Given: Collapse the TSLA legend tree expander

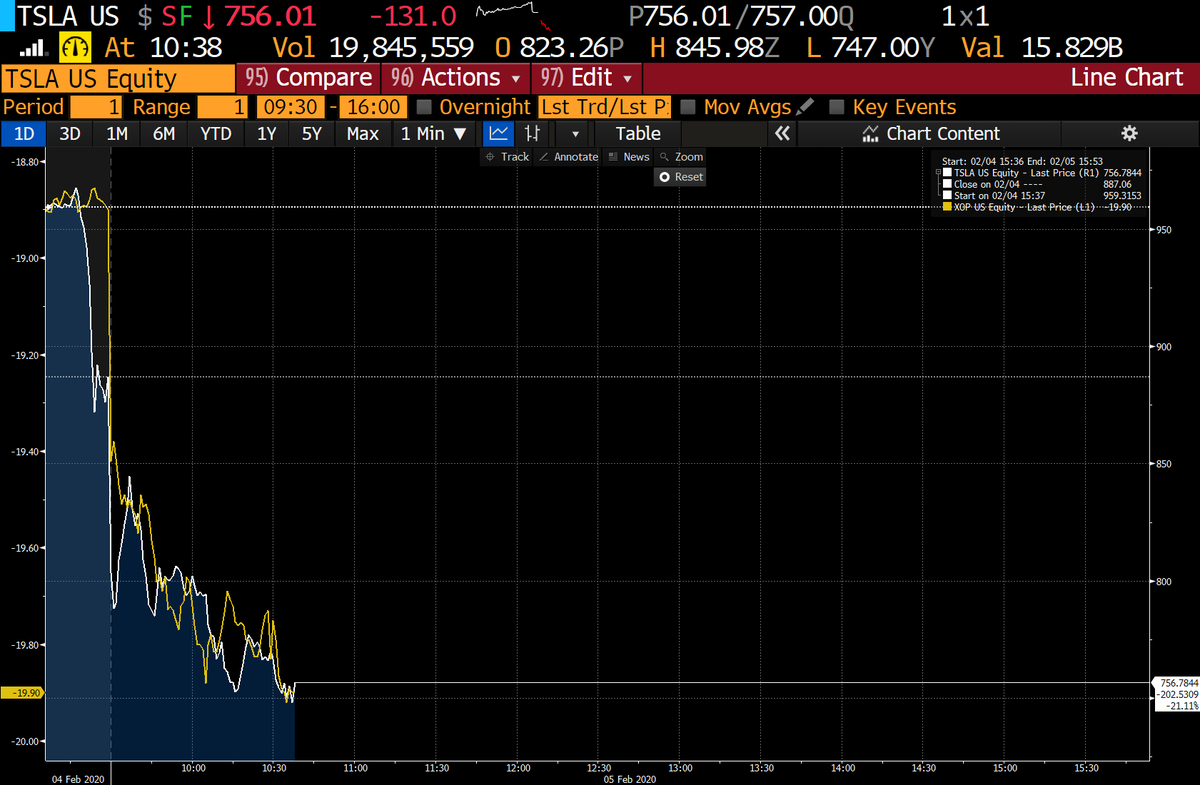Looking at the screenshot, I should 938,173.
